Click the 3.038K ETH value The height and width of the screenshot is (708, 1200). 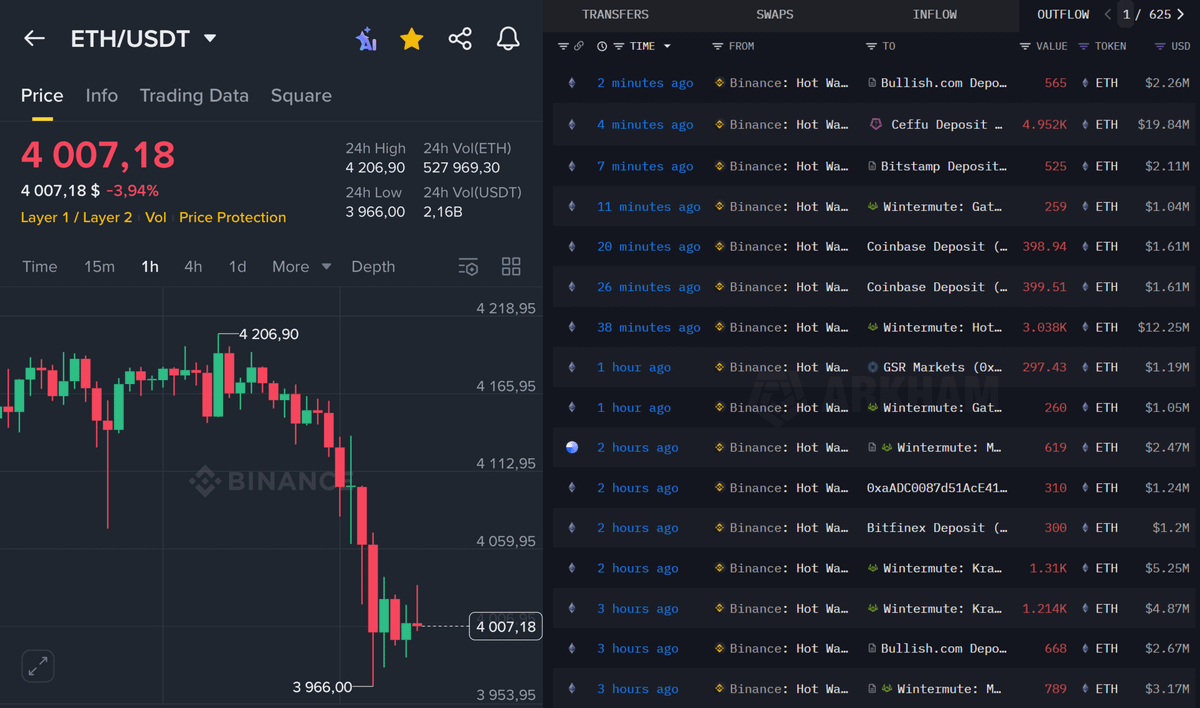pos(1044,327)
